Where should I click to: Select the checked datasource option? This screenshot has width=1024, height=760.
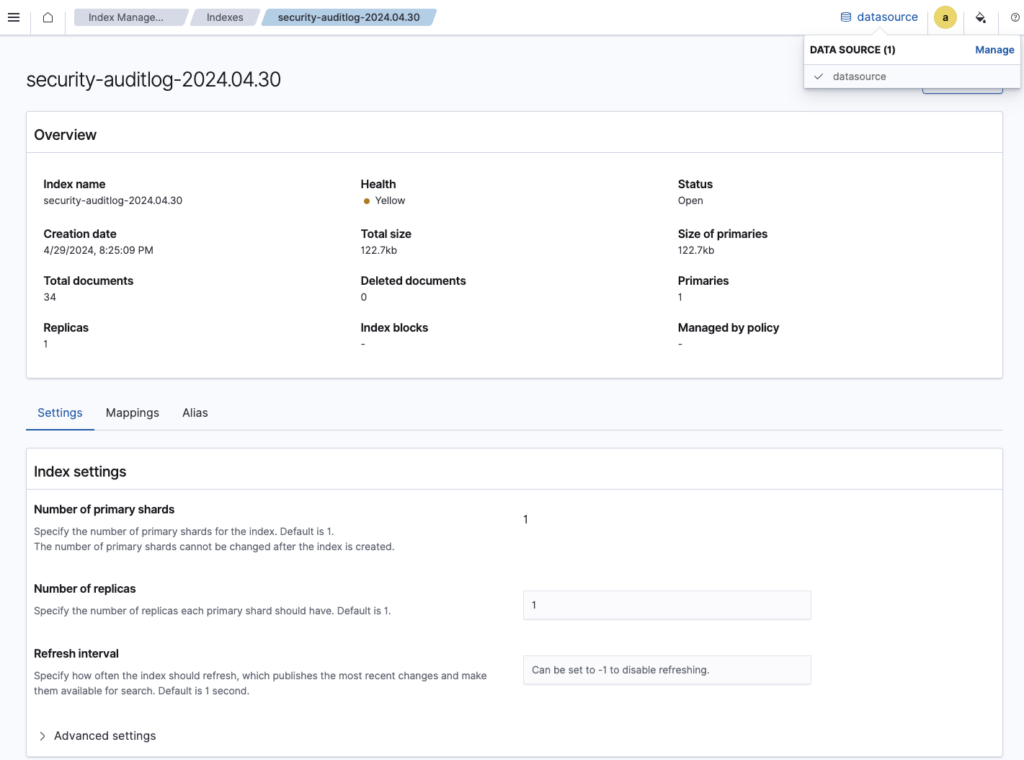859,76
